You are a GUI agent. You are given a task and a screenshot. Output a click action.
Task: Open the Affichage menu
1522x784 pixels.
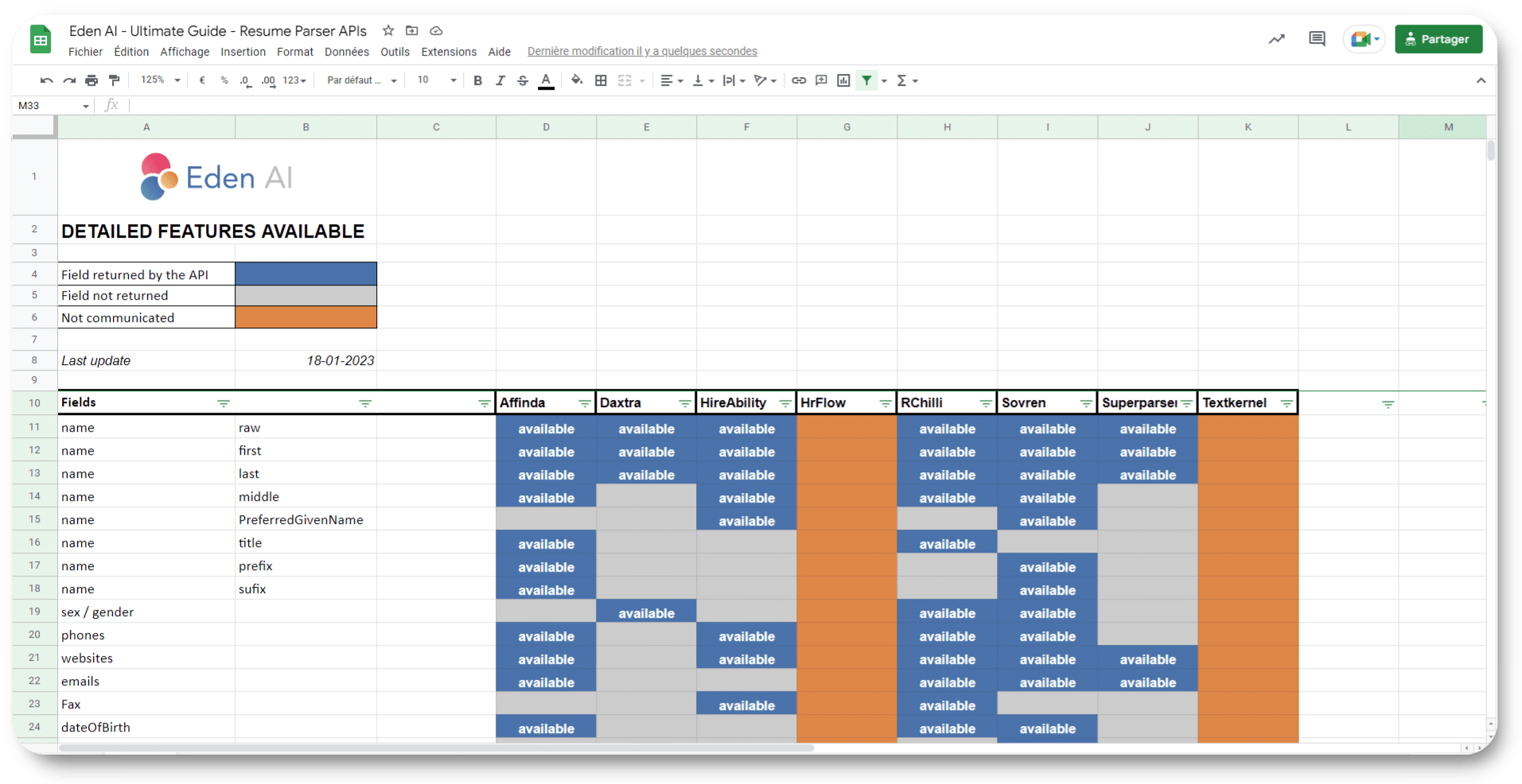point(185,52)
